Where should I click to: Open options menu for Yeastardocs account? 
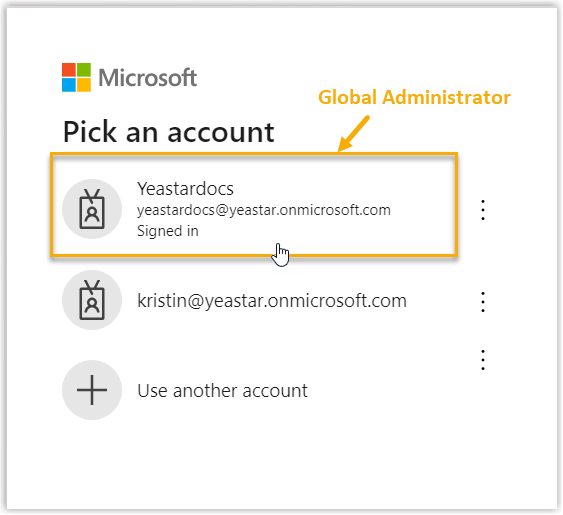point(483,210)
